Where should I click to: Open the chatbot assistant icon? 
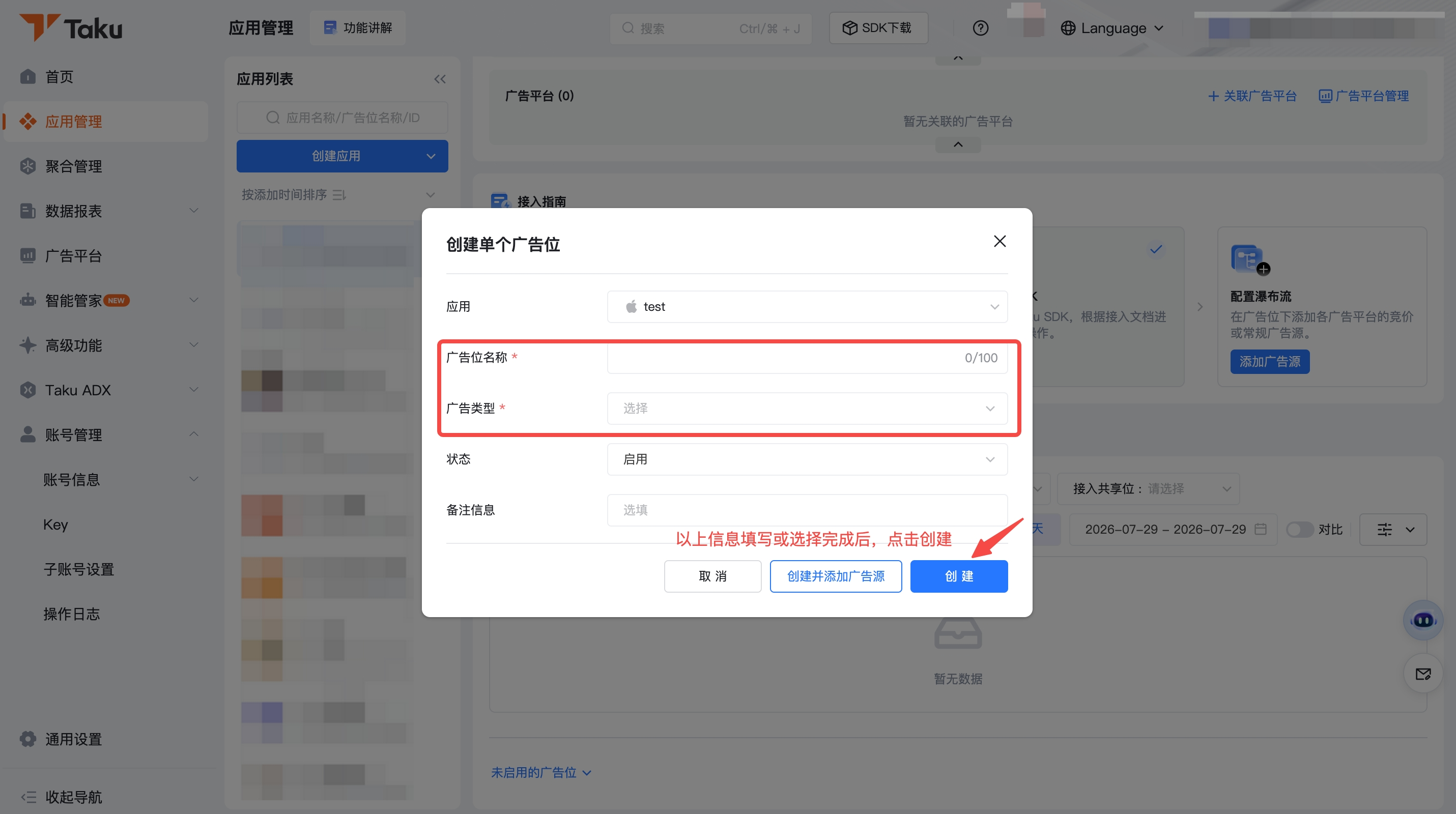click(1422, 620)
